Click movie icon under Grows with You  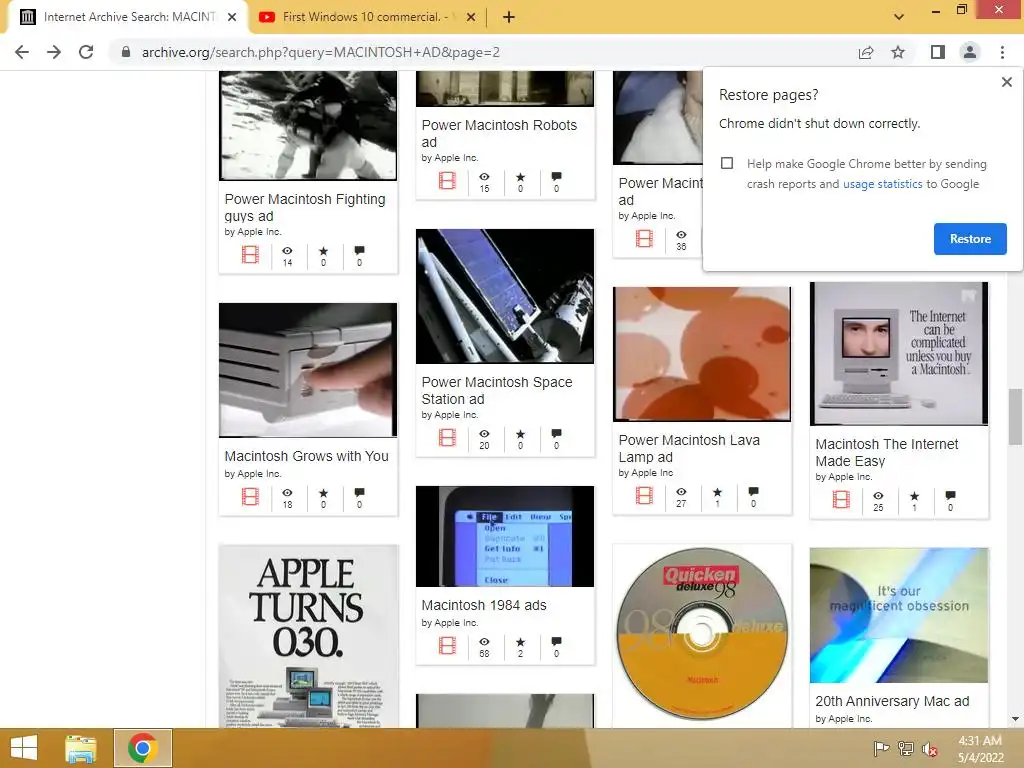coord(250,497)
